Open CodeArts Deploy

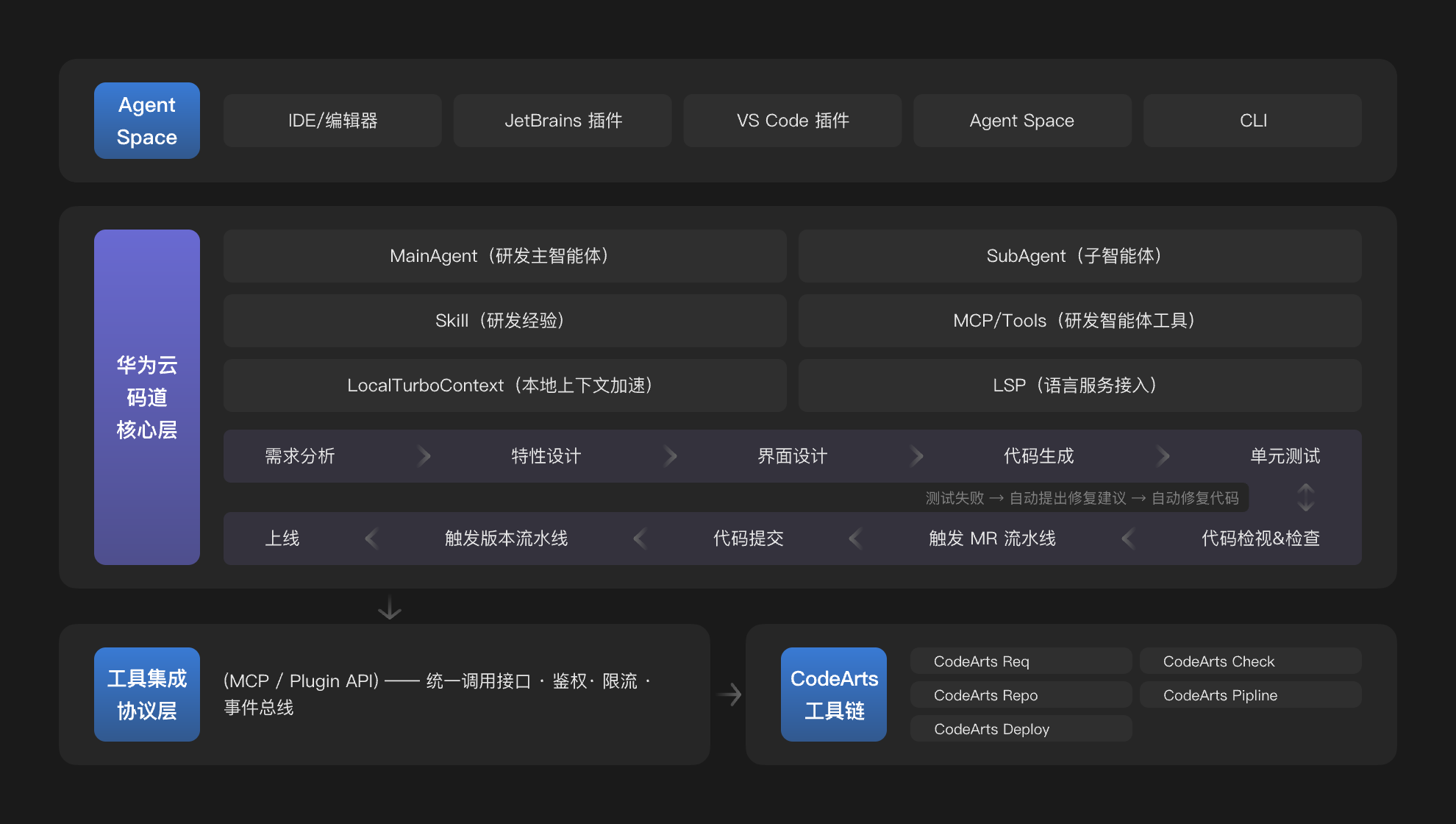click(x=1021, y=728)
